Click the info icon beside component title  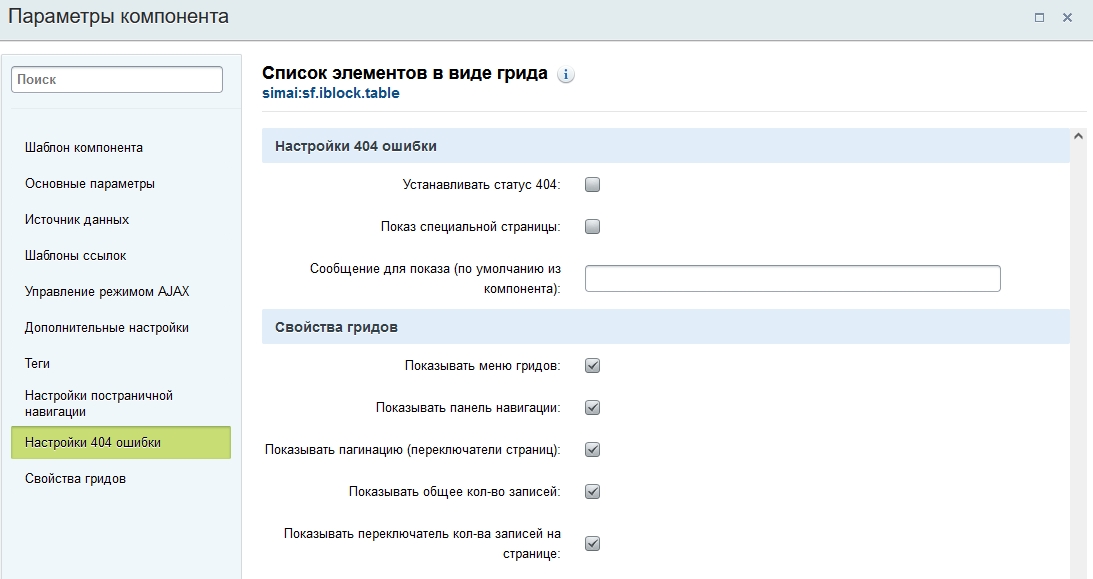point(566,75)
